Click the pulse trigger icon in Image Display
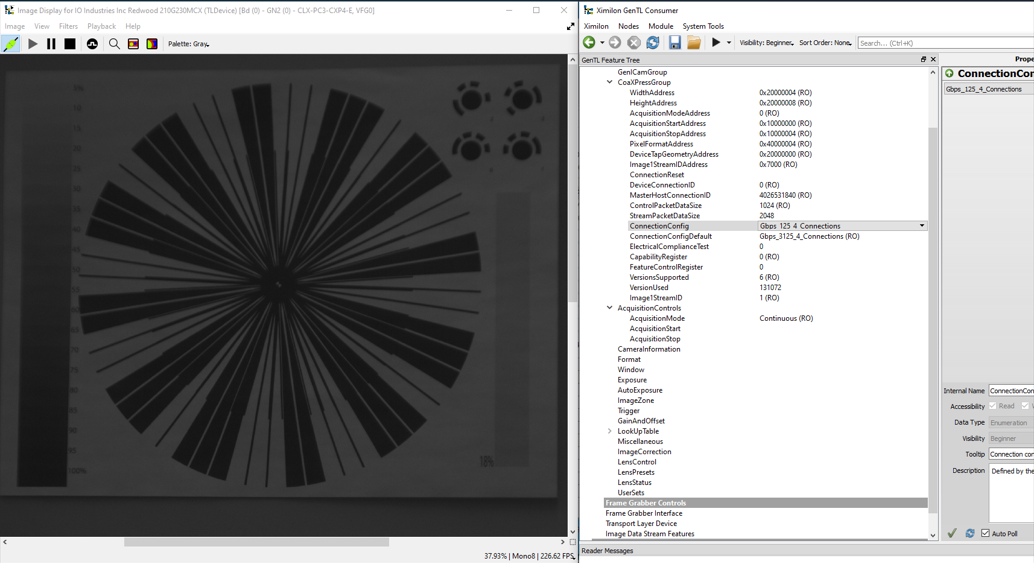 pyautogui.click(x=92, y=44)
